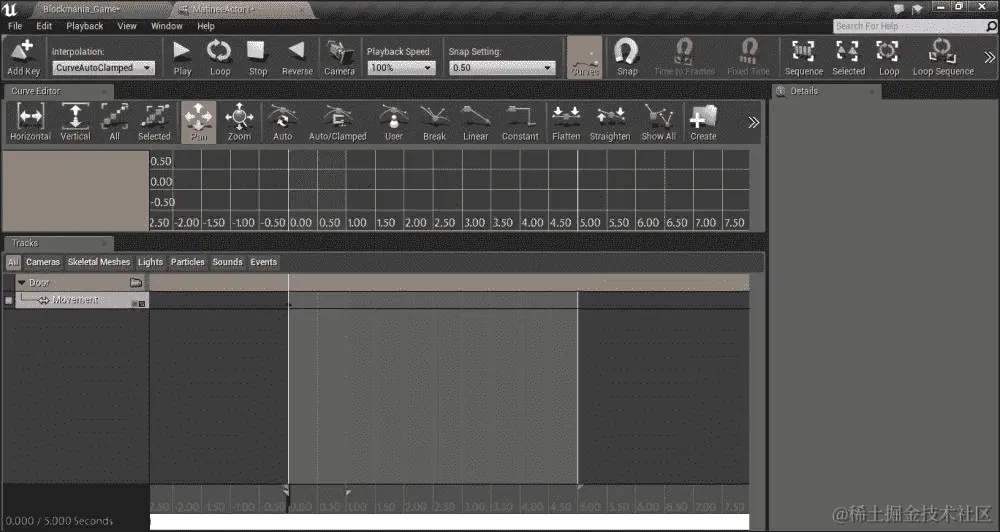Set tangent to User

[393, 122]
